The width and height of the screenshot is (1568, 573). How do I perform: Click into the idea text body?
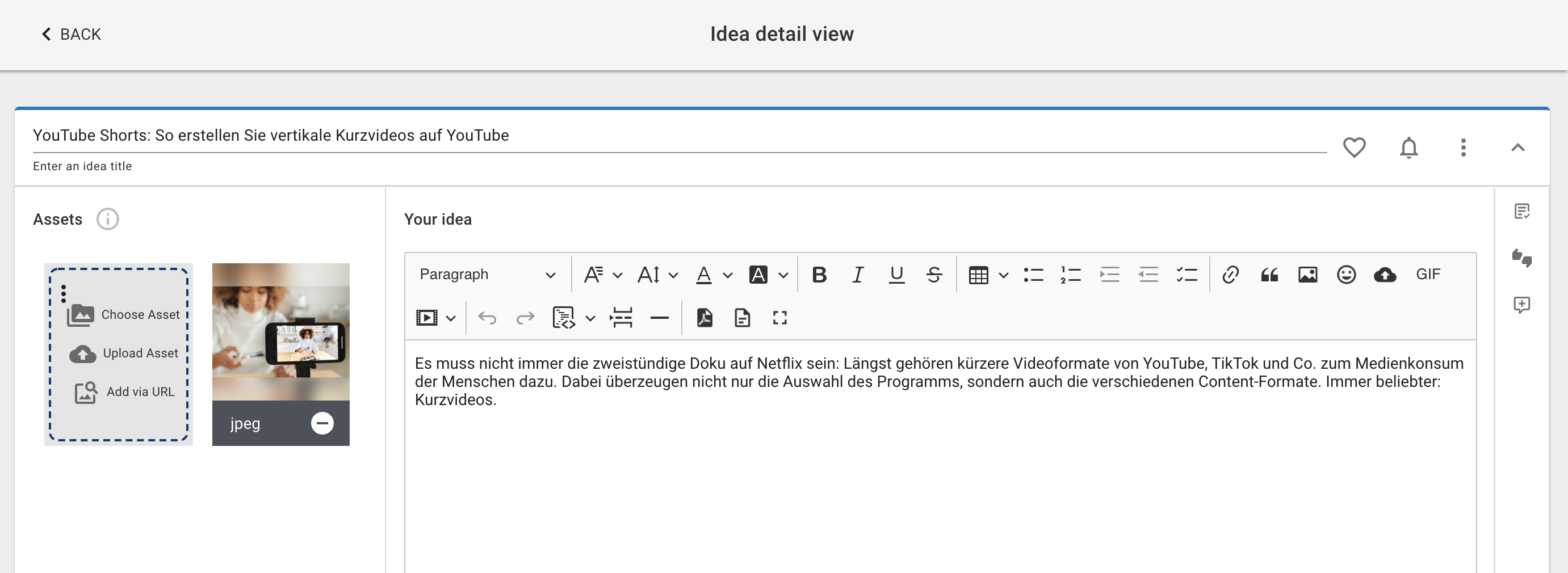pos(941,456)
